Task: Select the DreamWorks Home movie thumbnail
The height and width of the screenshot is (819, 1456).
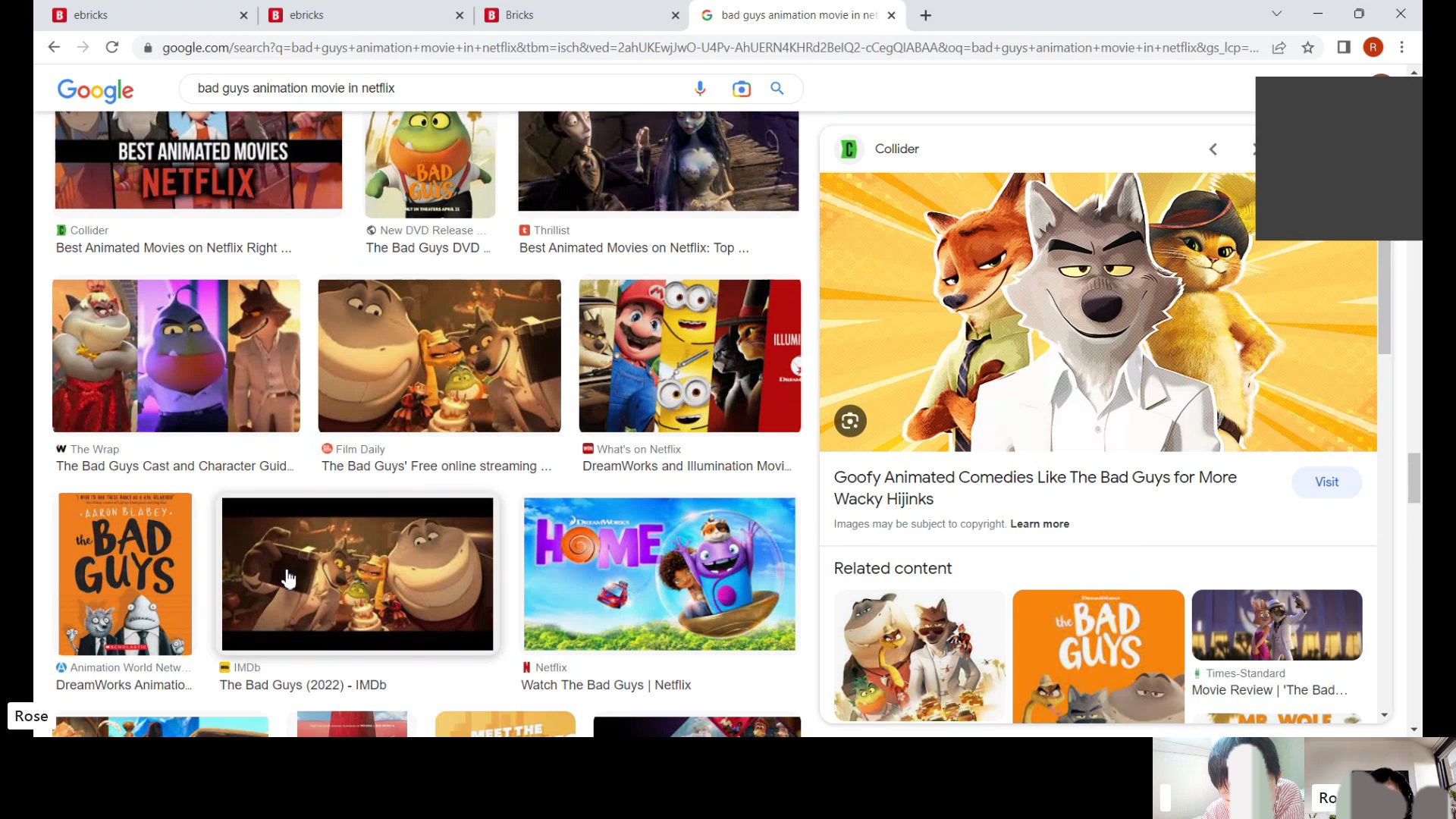Action: click(x=660, y=574)
